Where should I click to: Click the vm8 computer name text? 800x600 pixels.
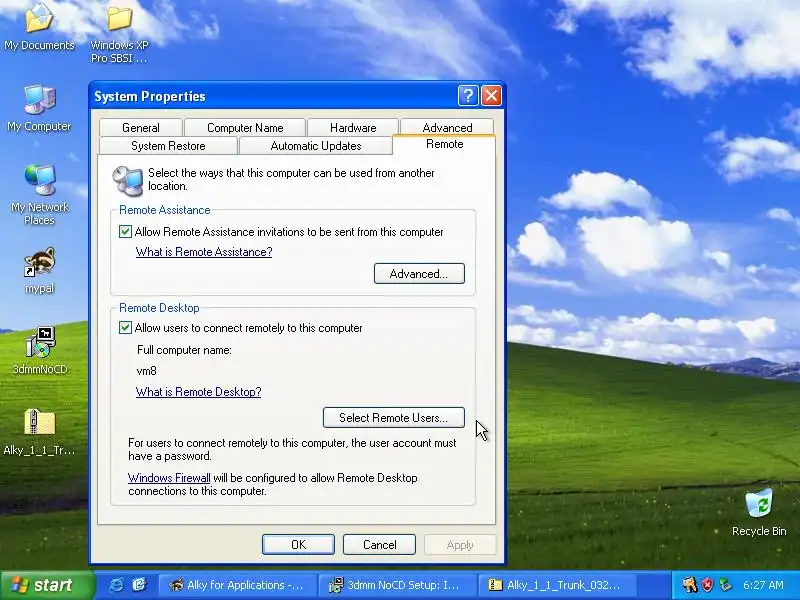point(146,371)
